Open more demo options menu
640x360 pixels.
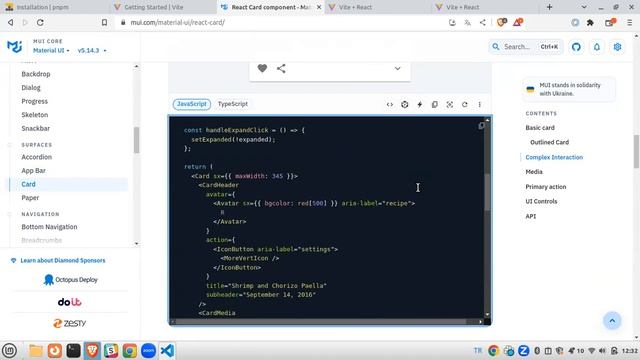coord(480,104)
